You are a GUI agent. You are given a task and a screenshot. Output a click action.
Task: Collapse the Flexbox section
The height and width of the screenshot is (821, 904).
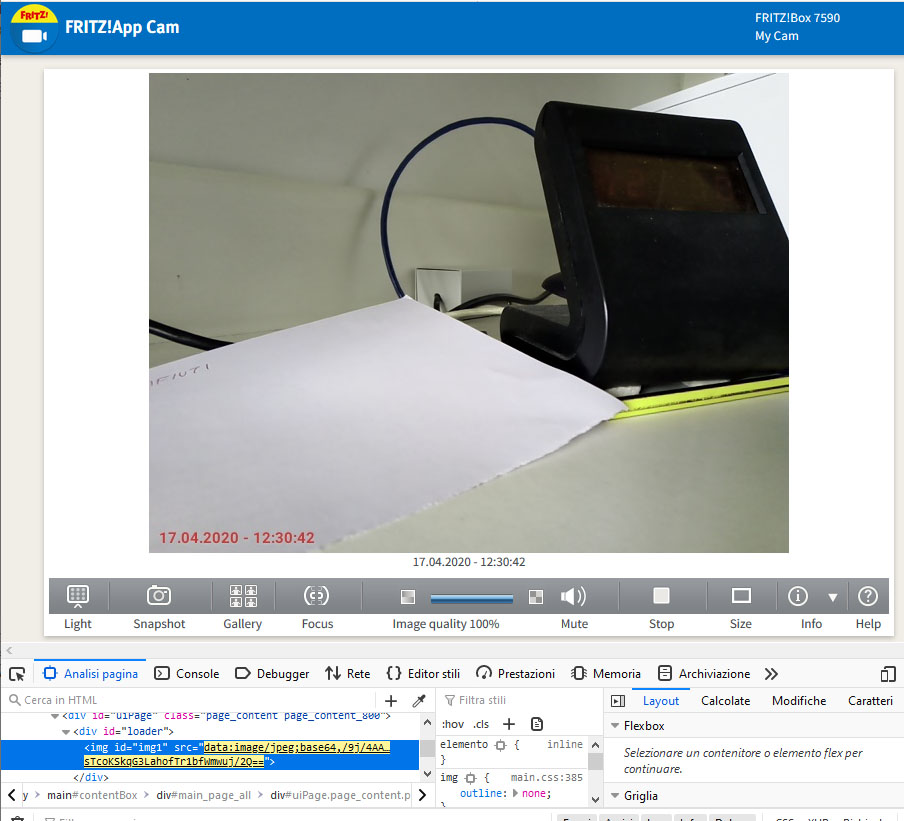[615, 726]
